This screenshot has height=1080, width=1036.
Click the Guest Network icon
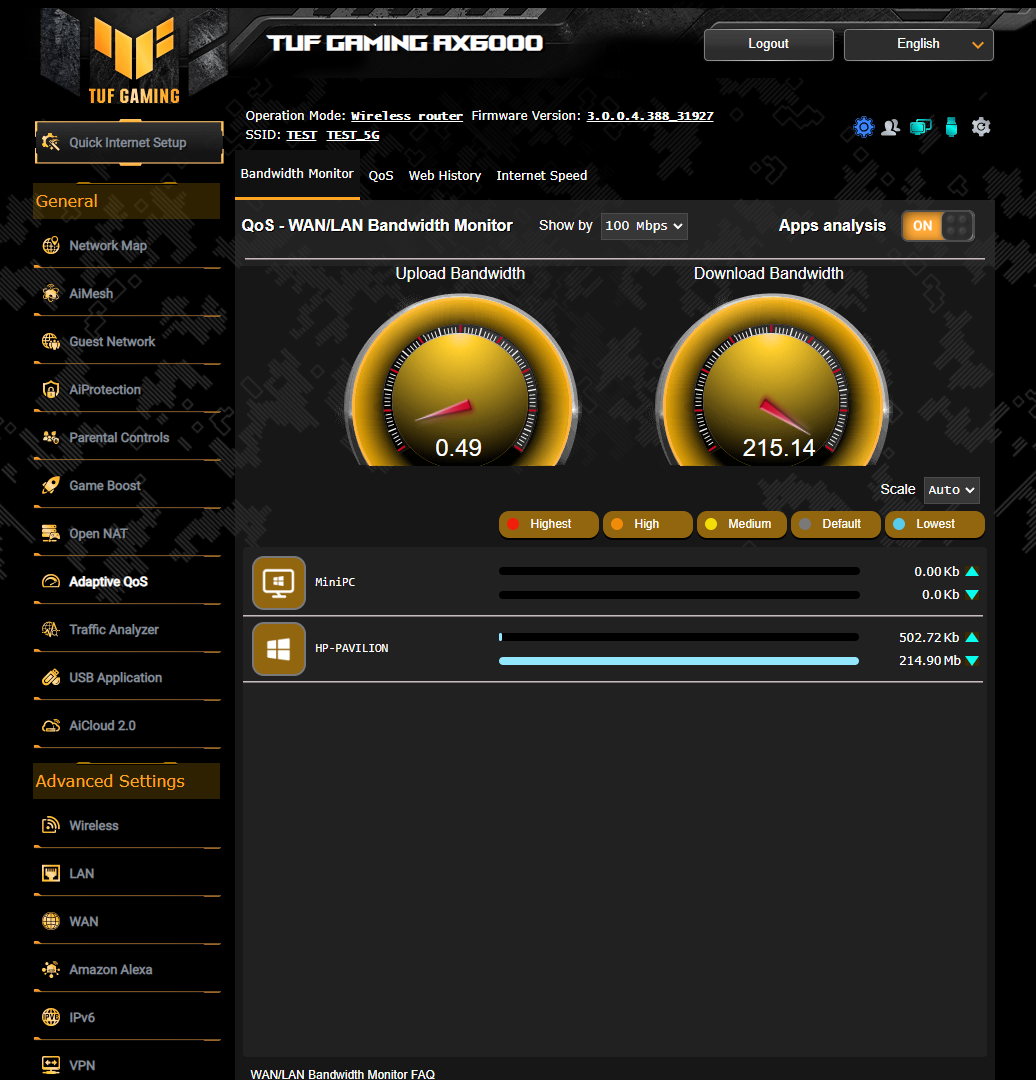click(x=51, y=342)
